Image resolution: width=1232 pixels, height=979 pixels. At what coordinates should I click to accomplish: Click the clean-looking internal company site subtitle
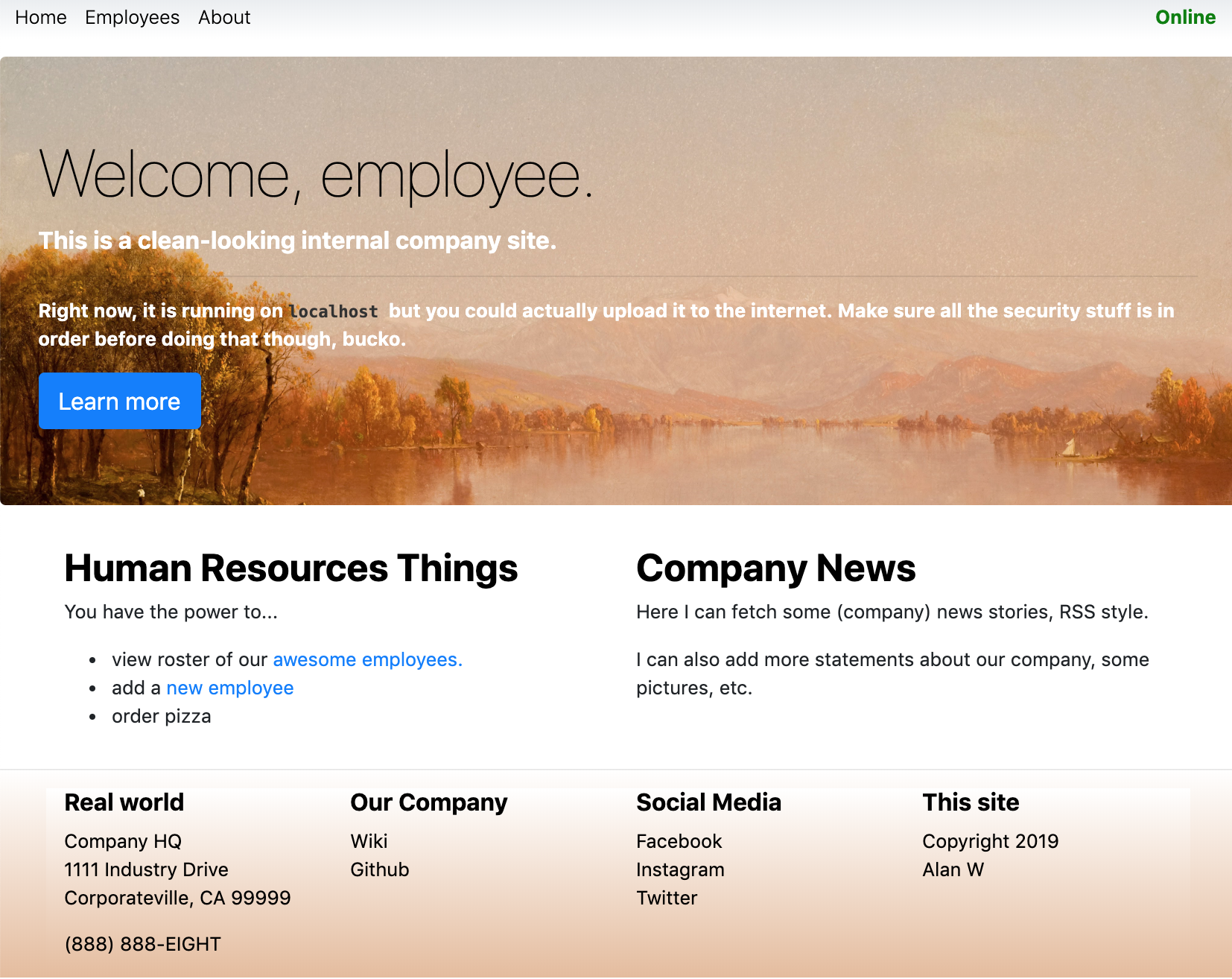click(x=298, y=241)
